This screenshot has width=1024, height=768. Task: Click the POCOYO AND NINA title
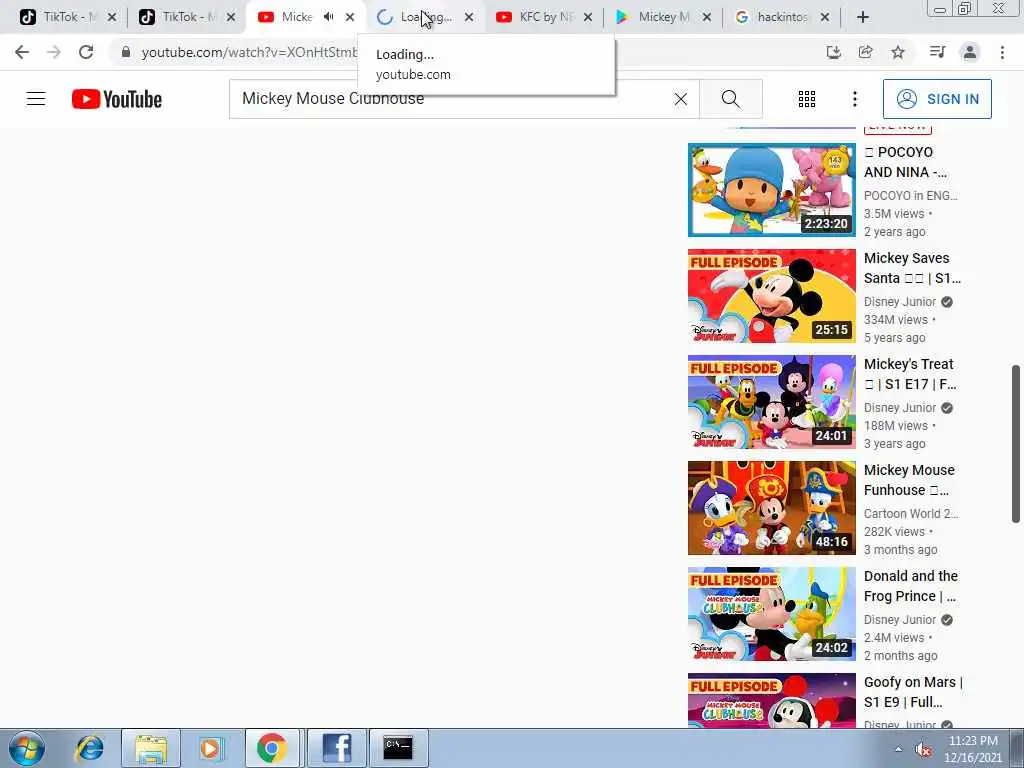(905, 162)
